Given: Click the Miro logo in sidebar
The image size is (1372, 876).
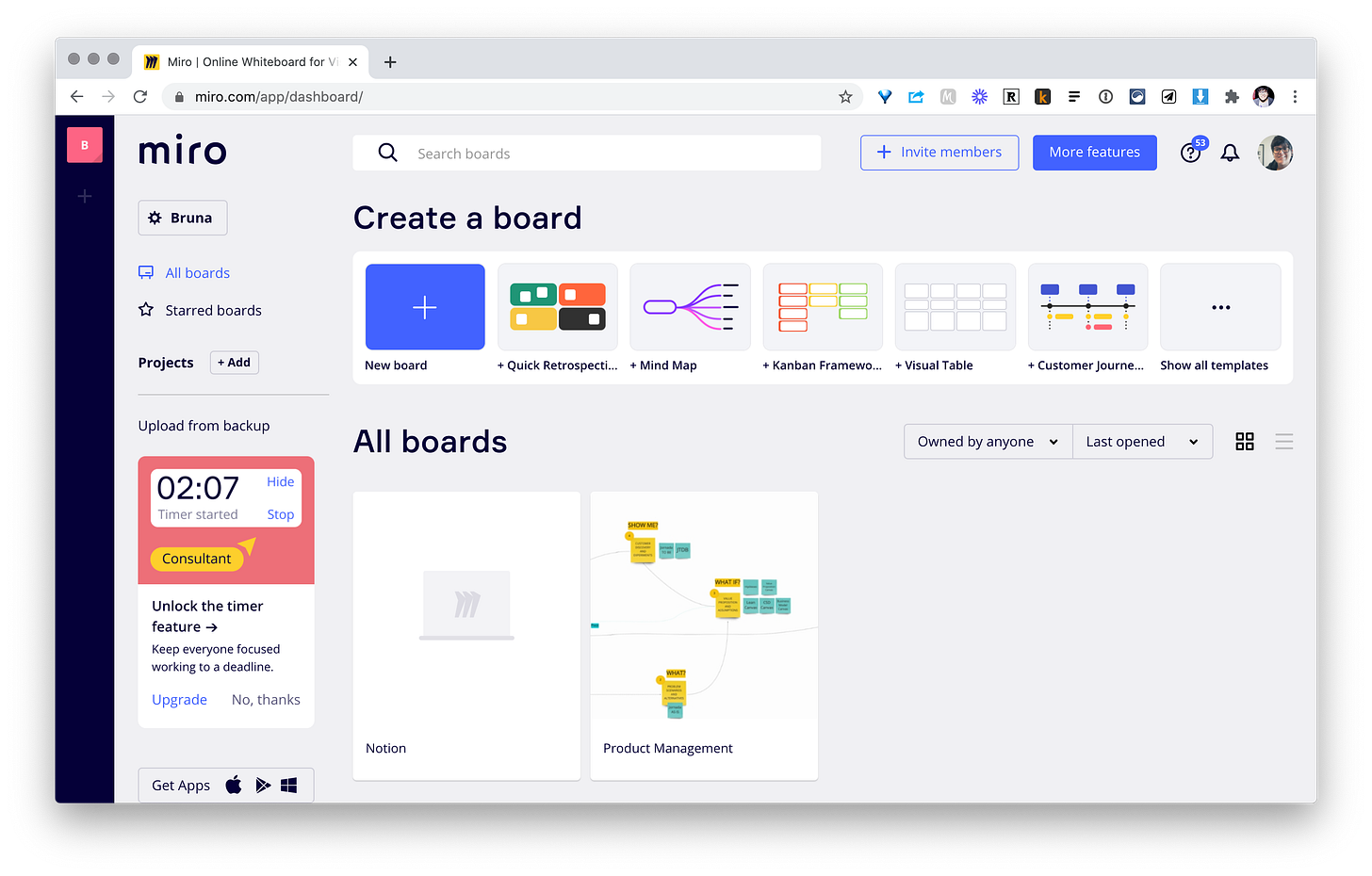Looking at the screenshot, I should coord(183,151).
